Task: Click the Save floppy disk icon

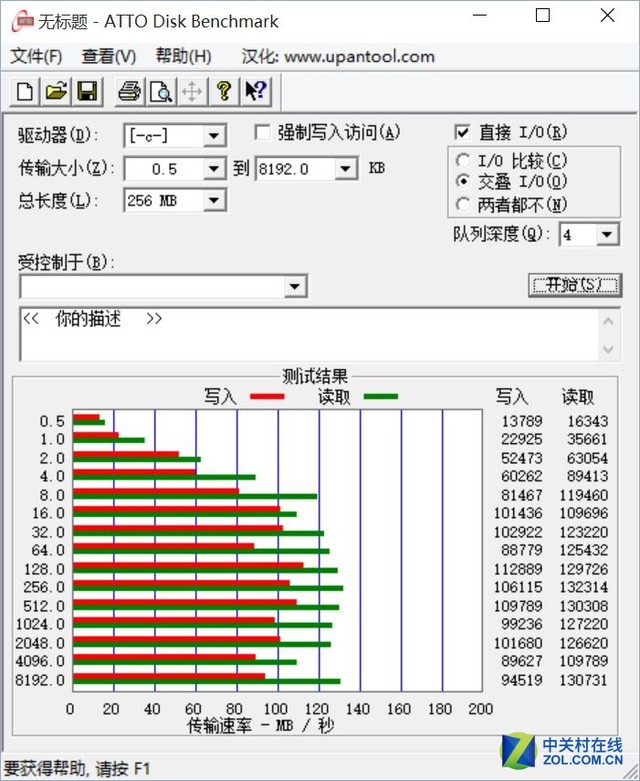Action: click(x=87, y=92)
